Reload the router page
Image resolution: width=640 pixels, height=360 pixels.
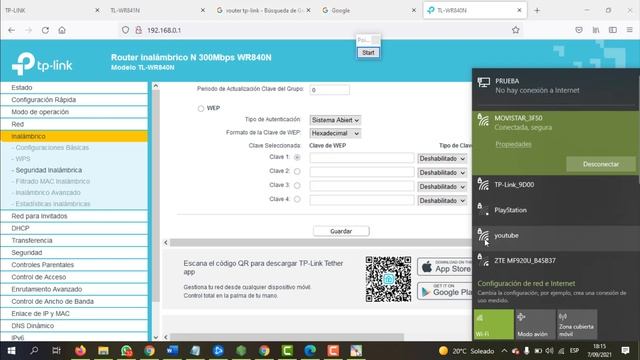coord(45,30)
